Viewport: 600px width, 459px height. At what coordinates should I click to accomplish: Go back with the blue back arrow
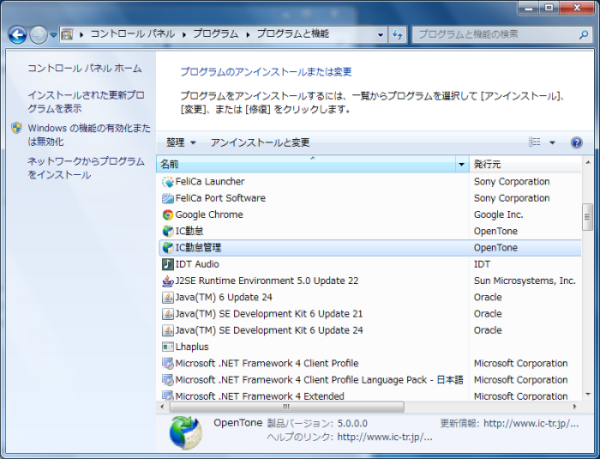(x=17, y=35)
